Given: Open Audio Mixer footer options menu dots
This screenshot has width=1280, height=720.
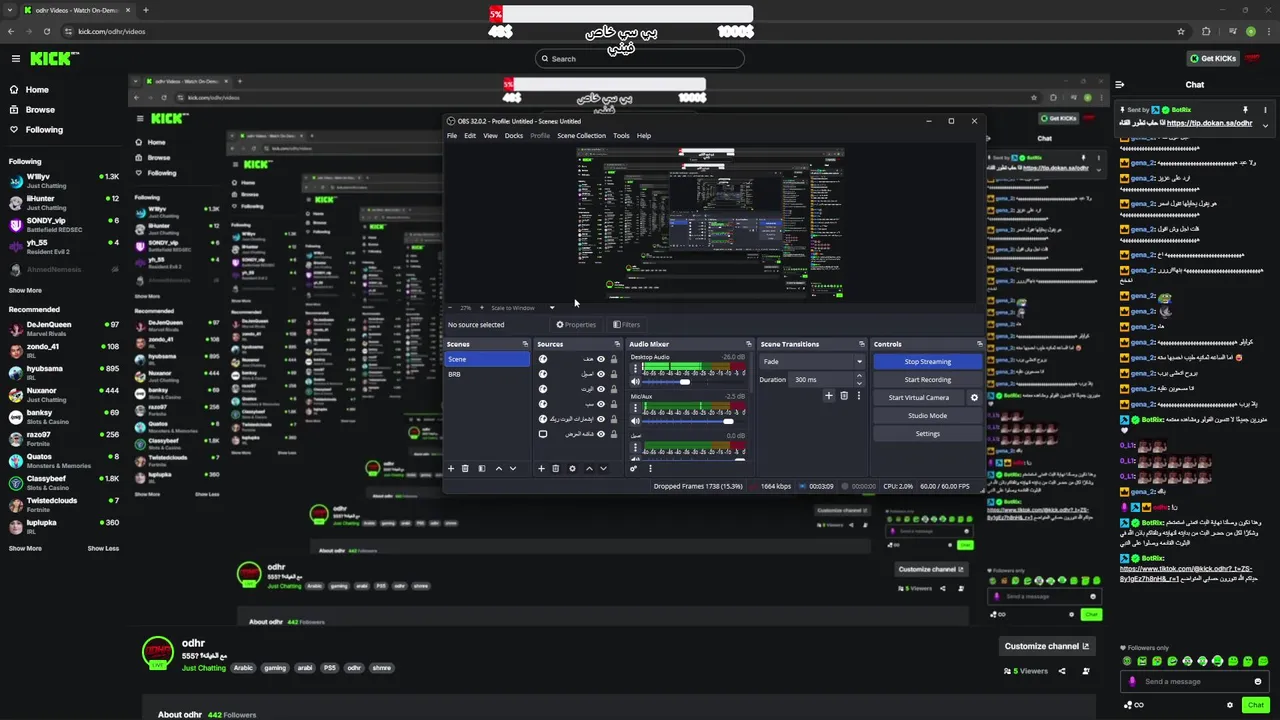Looking at the screenshot, I should (x=650, y=468).
